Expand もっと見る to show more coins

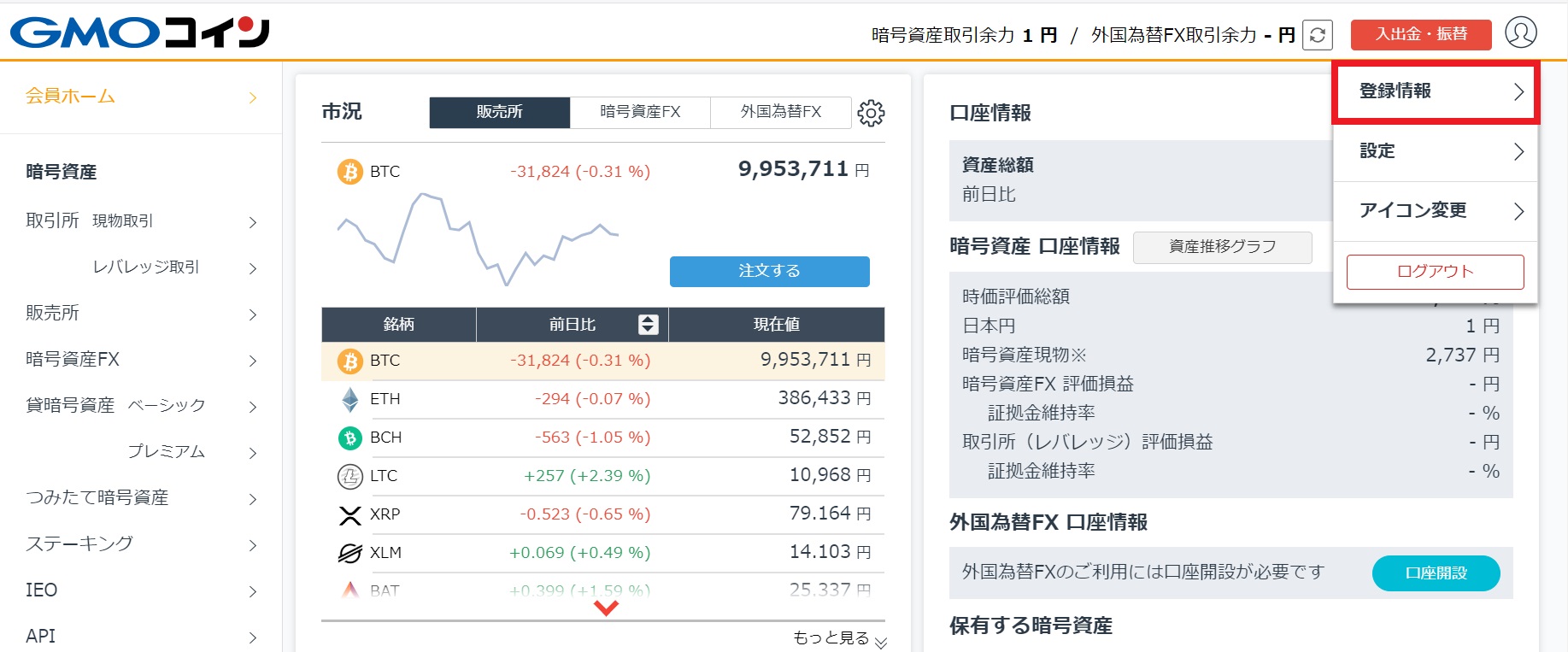tap(839, 638)
